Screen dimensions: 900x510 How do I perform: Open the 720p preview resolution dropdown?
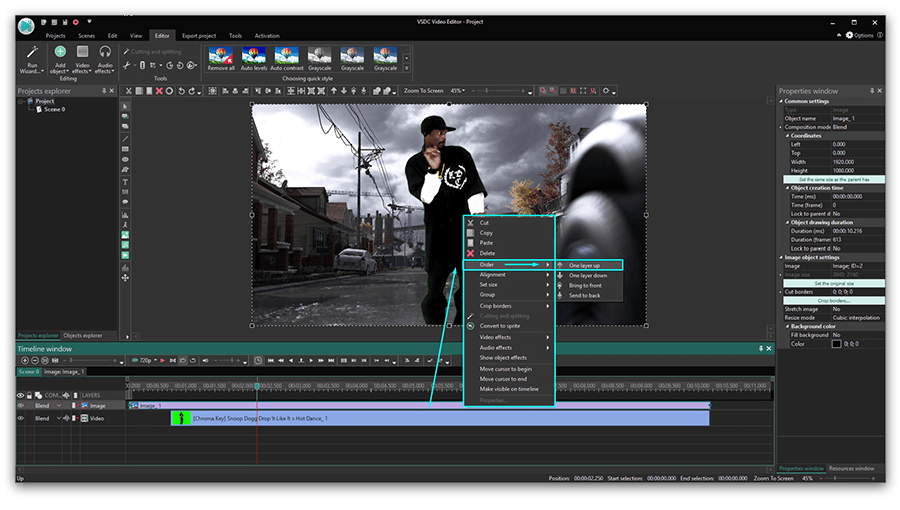coord(146,360)
